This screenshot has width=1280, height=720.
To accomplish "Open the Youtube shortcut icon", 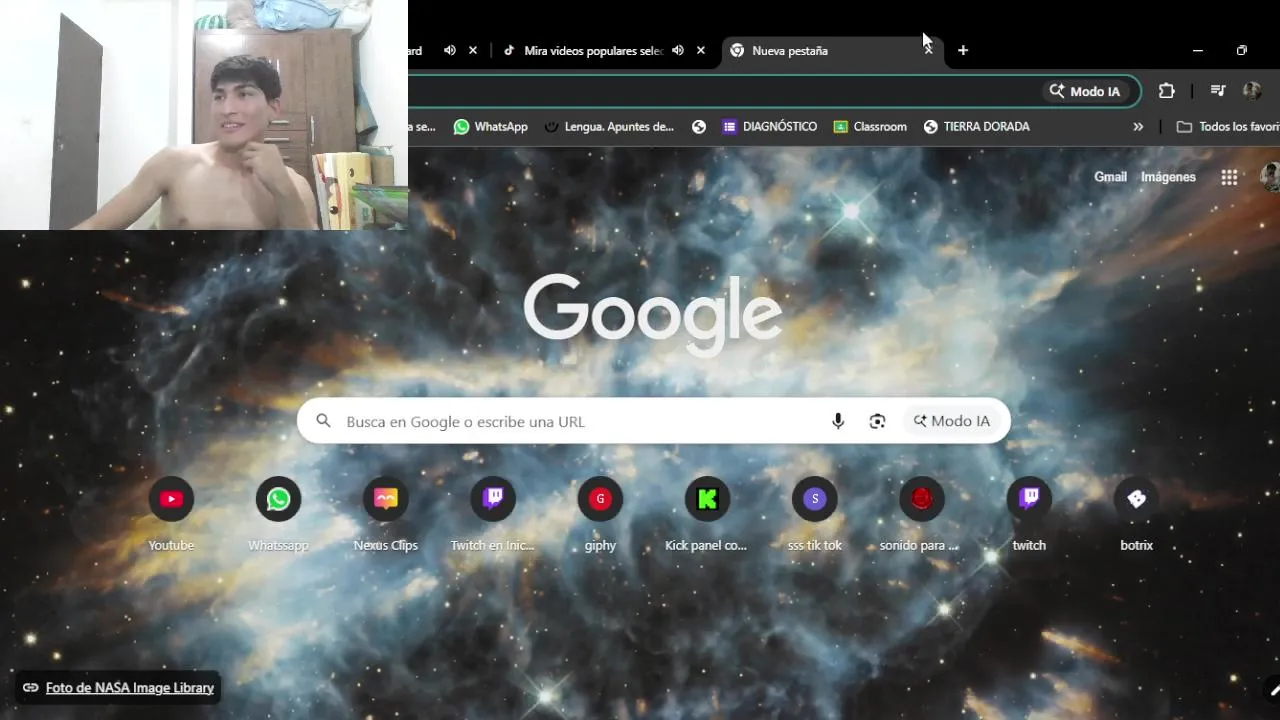I will click(x=171, y=499).
